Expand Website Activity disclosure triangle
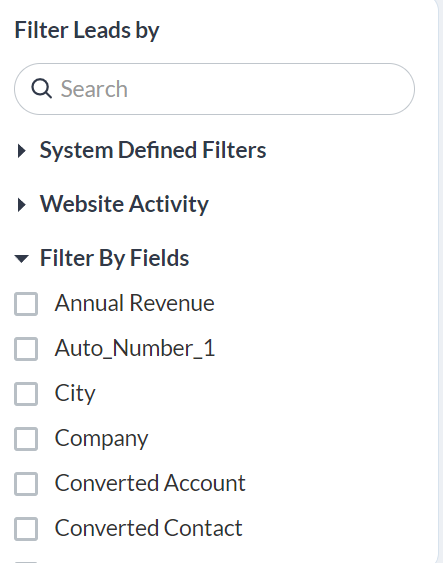The image size is (443, 563). click(22, 205)
